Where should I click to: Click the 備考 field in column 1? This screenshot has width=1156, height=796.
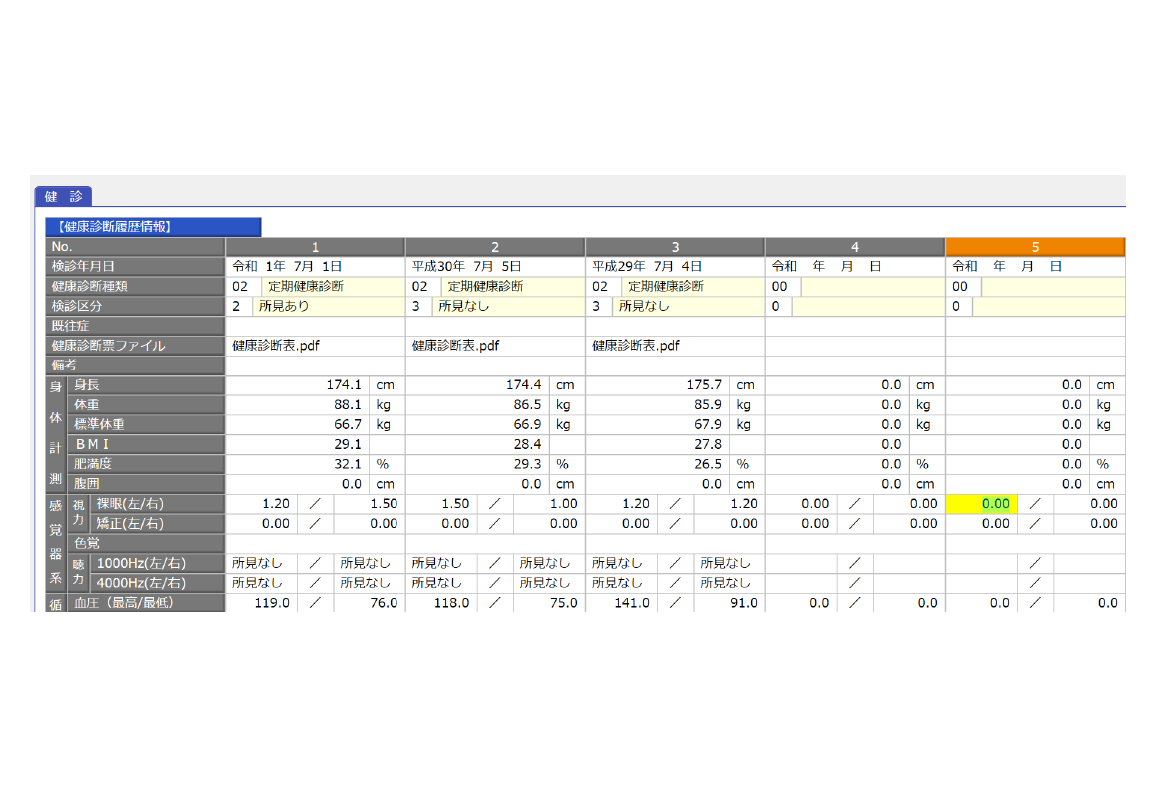click(315, 366)
